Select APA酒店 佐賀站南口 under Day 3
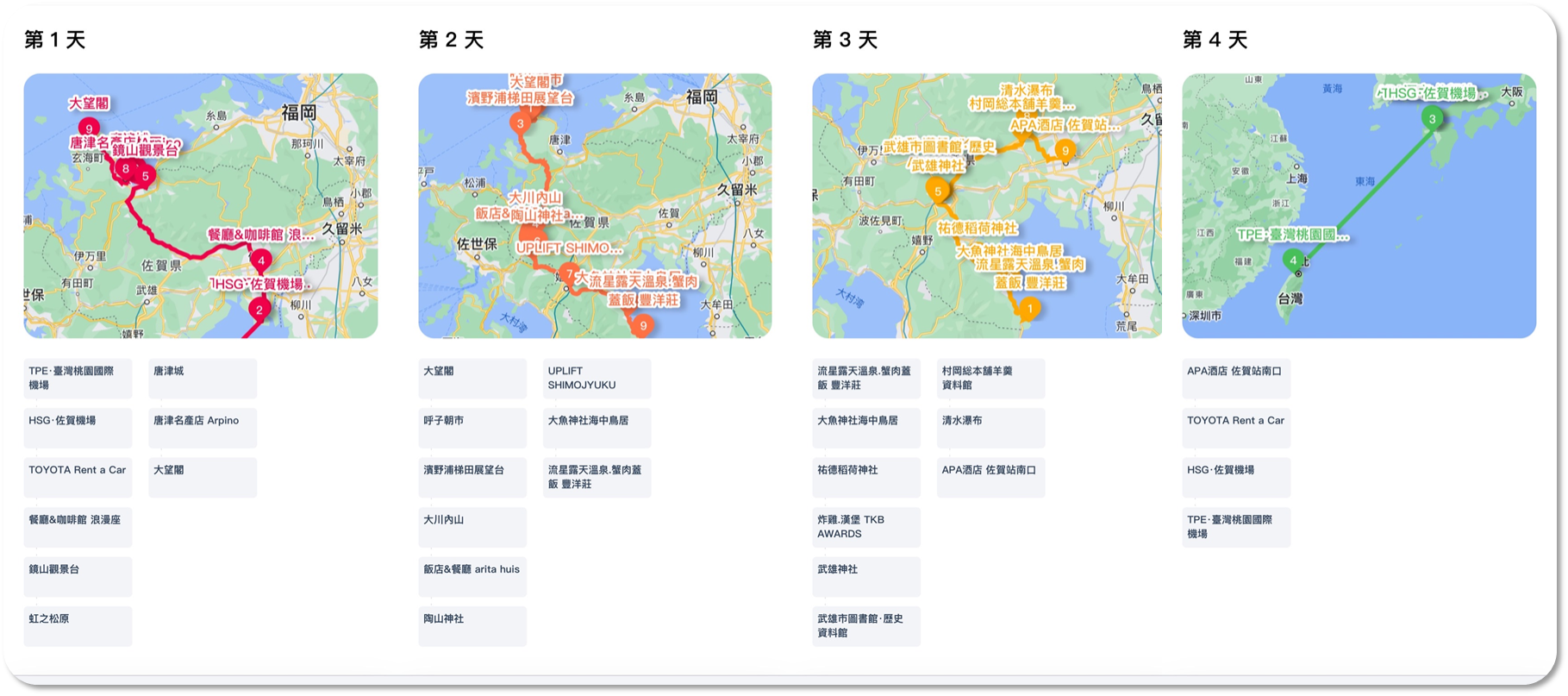Viewport: 1568px width, 696px height. click(991, 478)
